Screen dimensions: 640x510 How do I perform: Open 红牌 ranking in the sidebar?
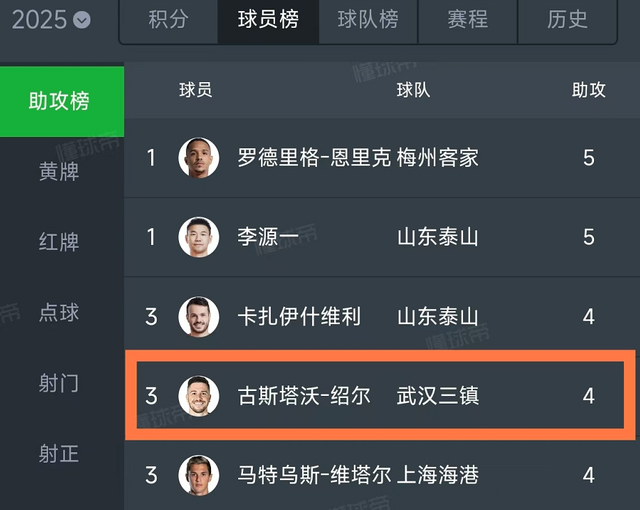click(59, 242)
